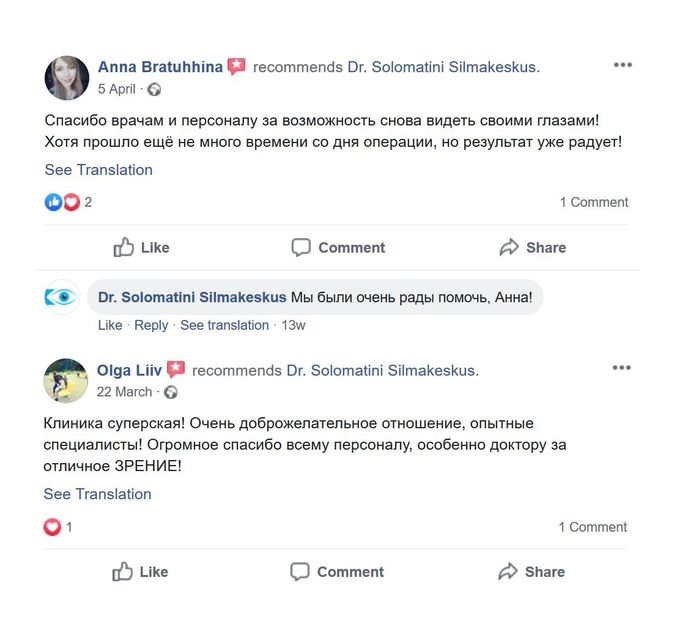Like the Dr. Solomatini Silmakeskus comment
The width and height of the screenshot is (685, 643).
coord(110,325)
